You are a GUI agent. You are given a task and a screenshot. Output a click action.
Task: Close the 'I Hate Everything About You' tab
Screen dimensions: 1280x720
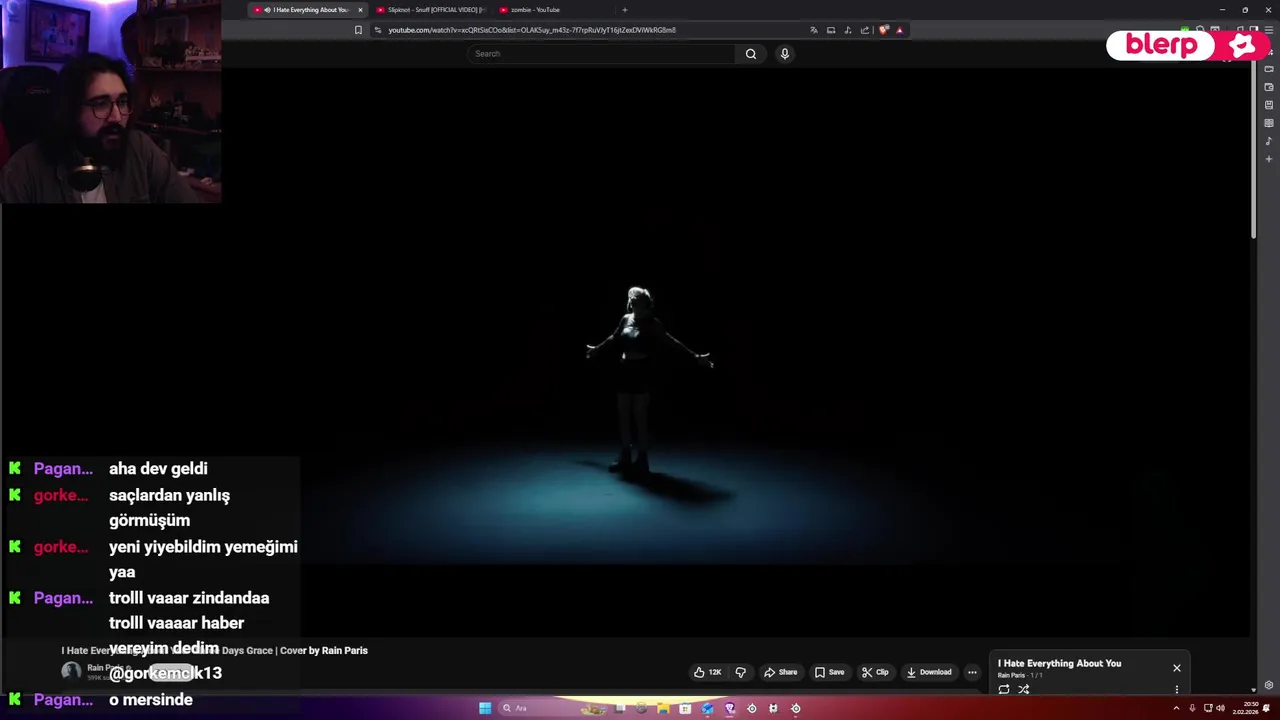pos(360,10)
